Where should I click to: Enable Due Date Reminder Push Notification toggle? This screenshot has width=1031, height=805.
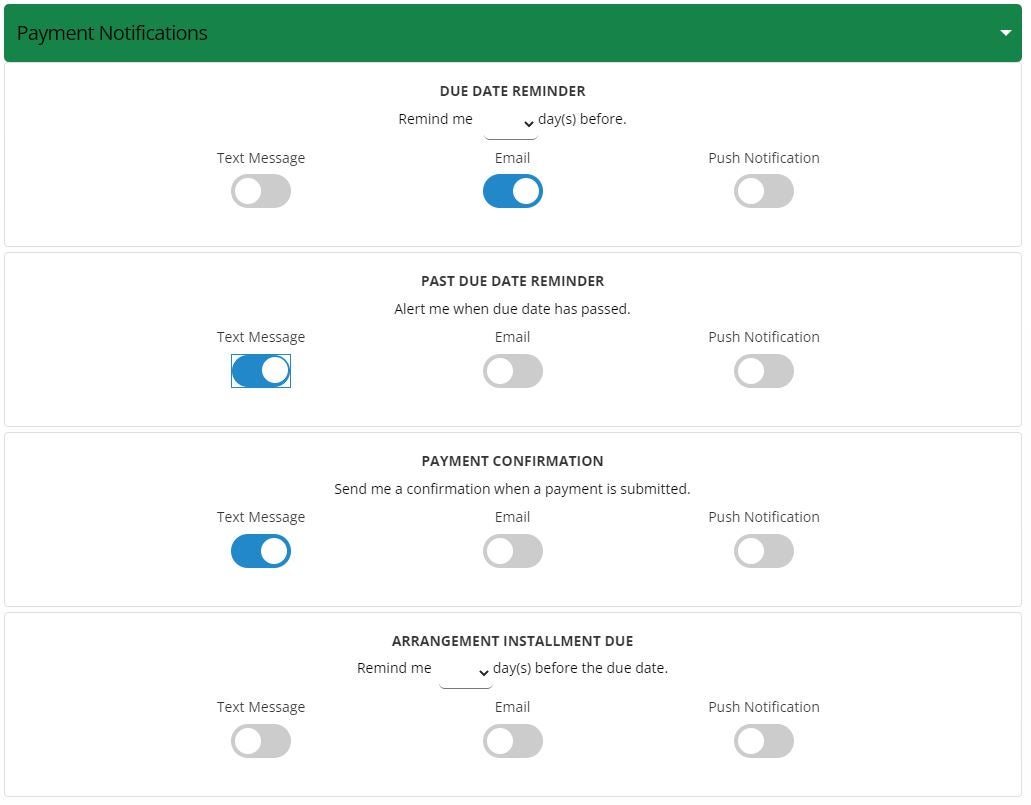coord(764,191)
